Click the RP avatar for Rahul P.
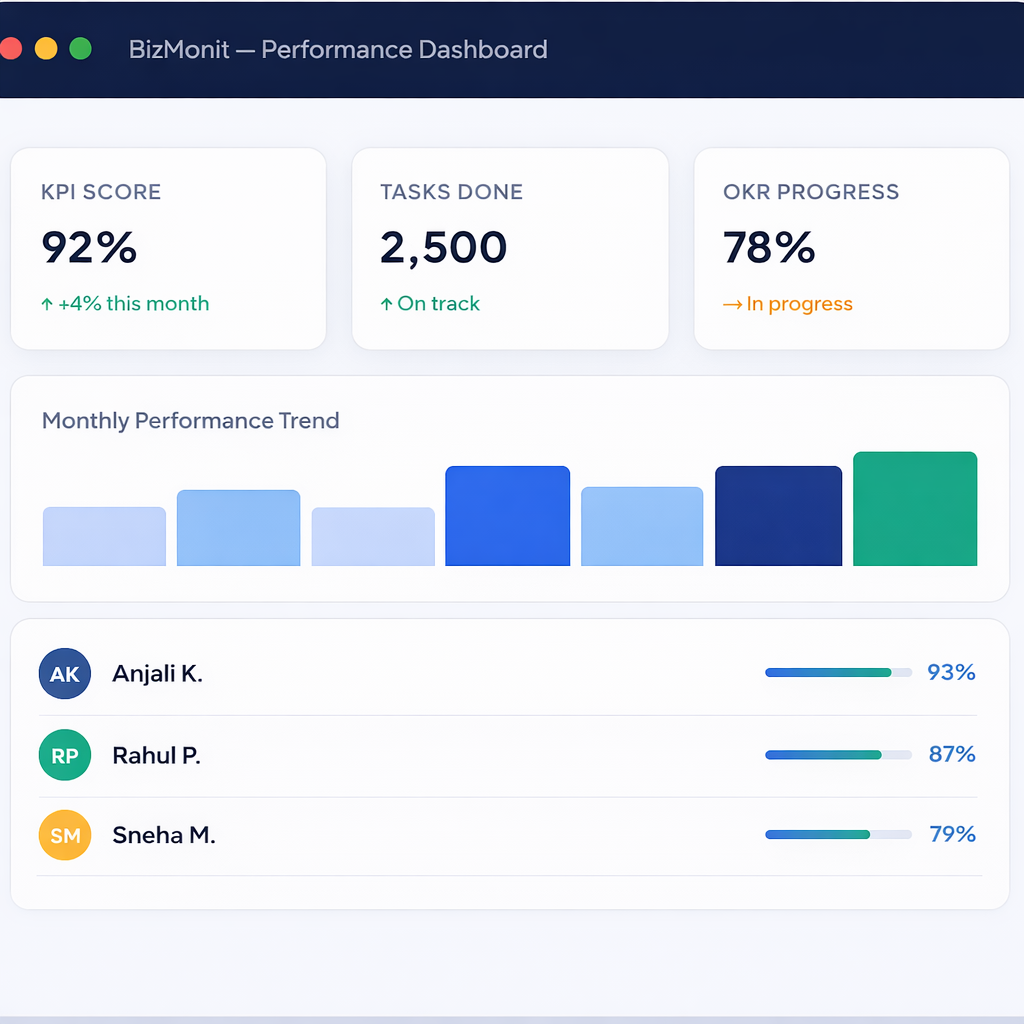This screenshot has width=1024, height=1024. coord(65,755)
